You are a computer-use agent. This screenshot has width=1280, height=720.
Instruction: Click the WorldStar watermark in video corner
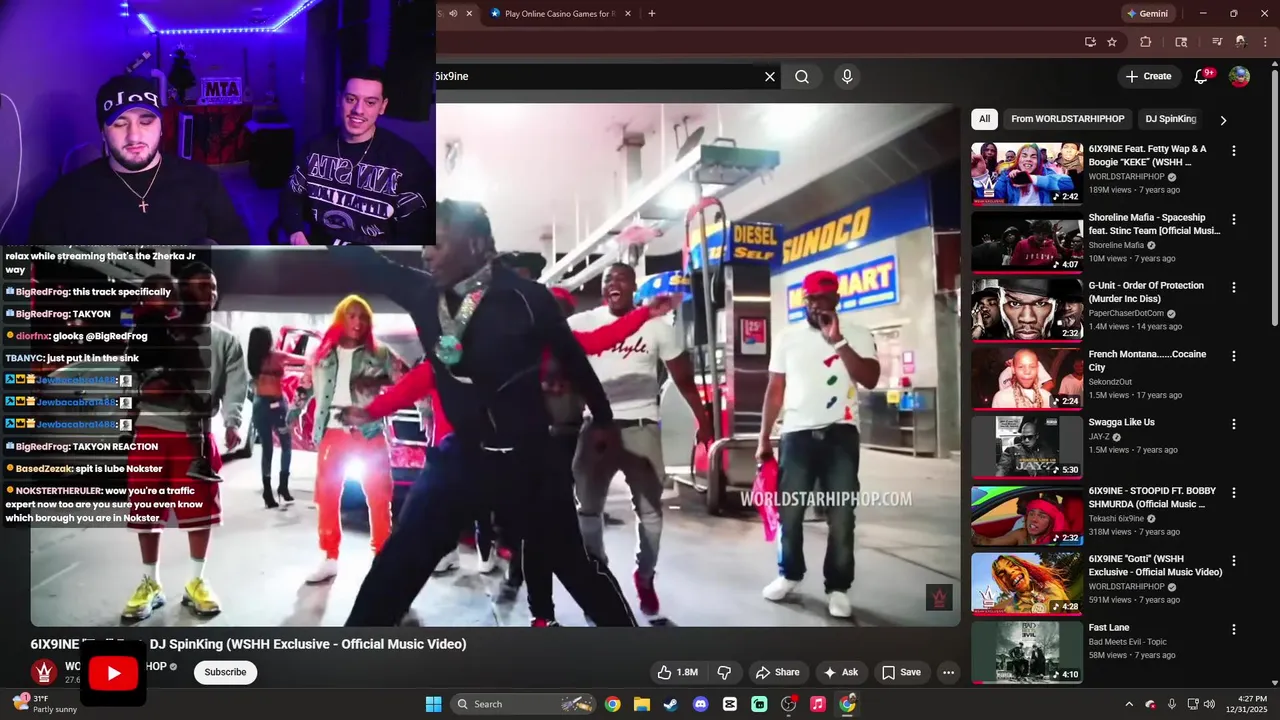[939, 597]
